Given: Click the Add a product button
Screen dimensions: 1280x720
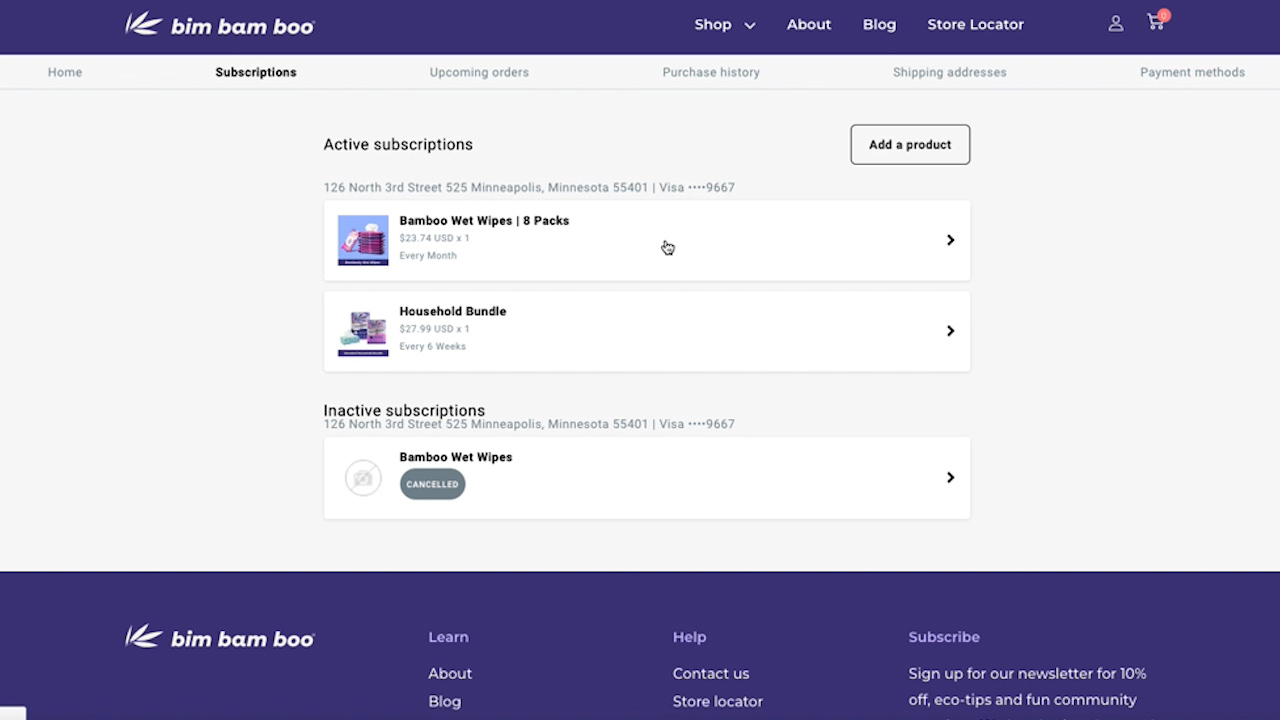Looking at the screenshot, I should click(x=910, y=144).
